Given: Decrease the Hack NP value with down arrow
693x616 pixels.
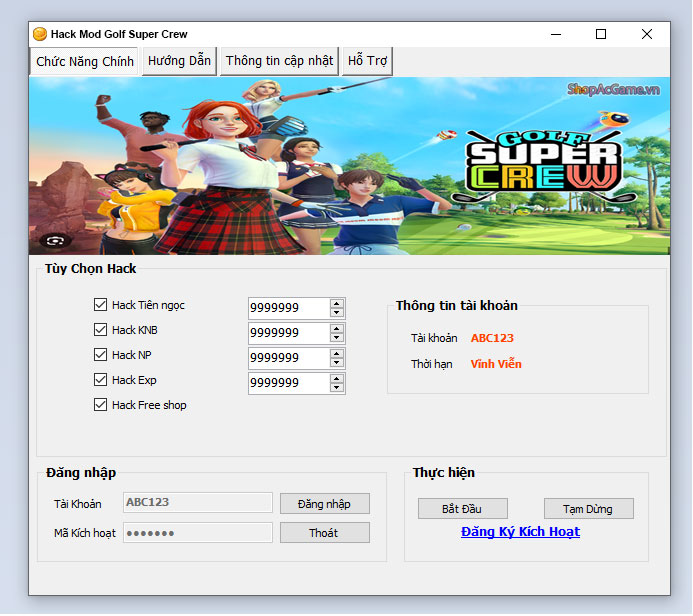Looking at the screenshot, I should 336,362.
